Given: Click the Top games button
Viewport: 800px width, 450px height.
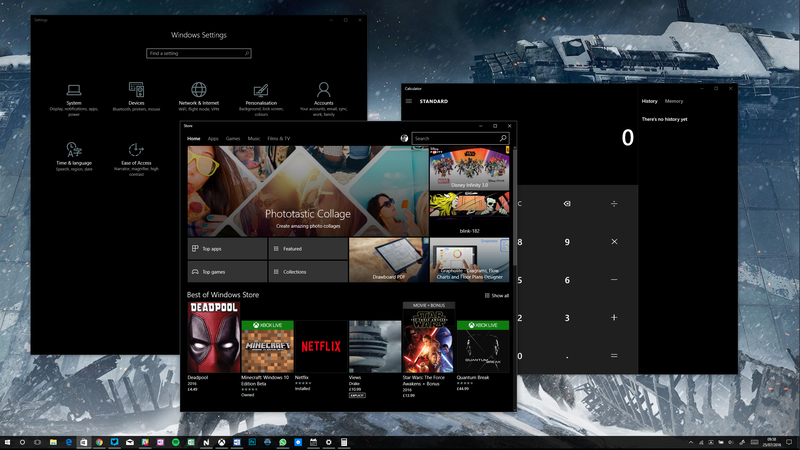Looking at the screenshot, I should pyautogui.click(x=227, y=272).
